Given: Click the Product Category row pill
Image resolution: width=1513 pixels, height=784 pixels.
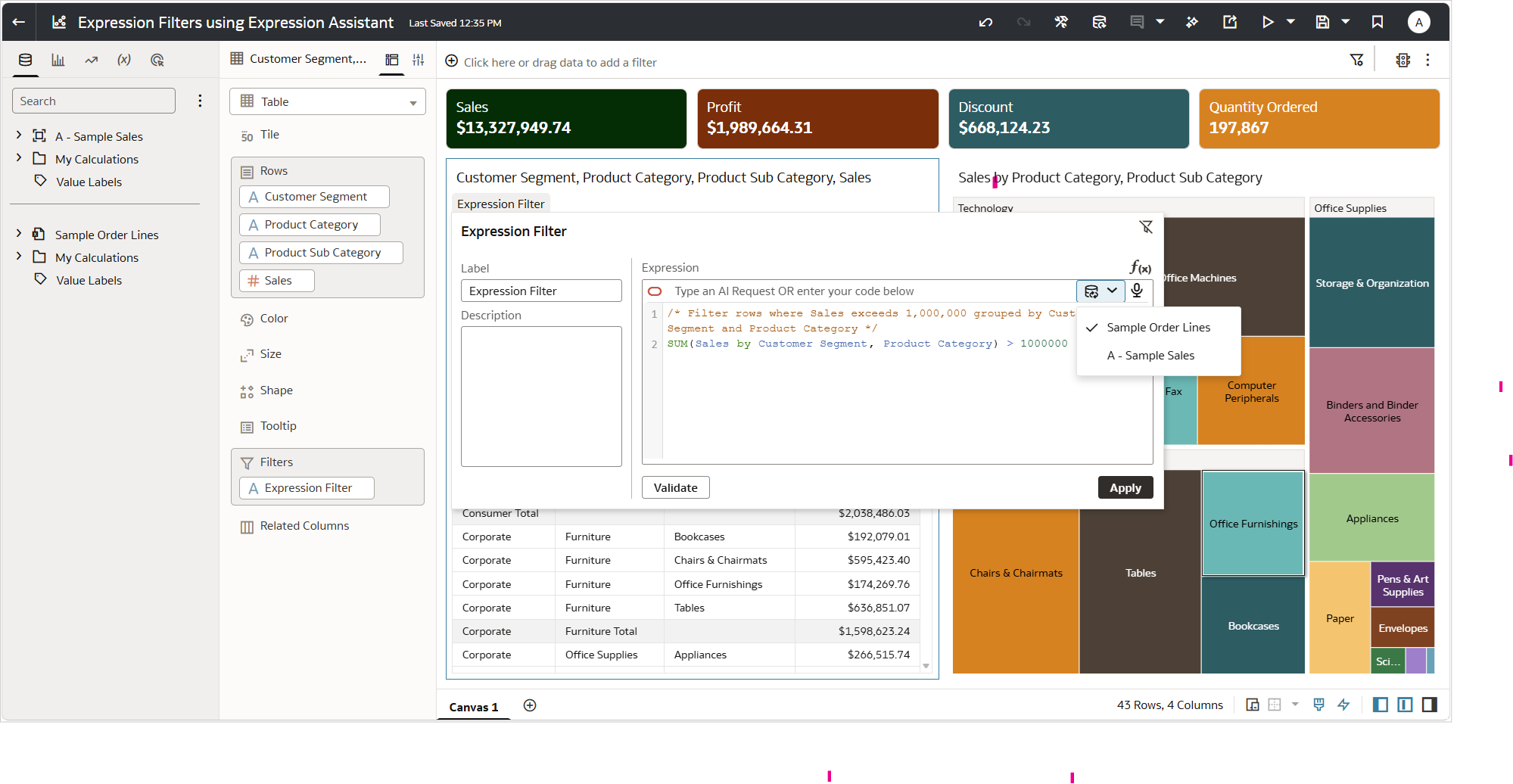Looking at the screenshot, I should coord(310,224).
